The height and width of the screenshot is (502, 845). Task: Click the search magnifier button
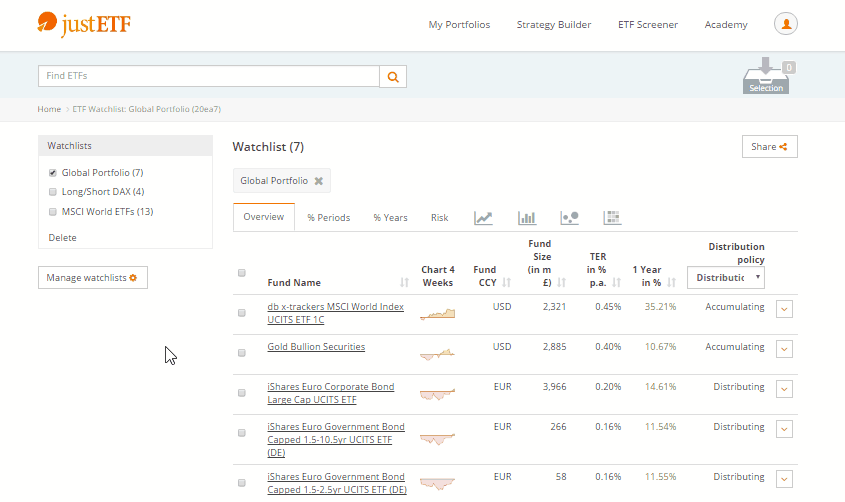pos(393,76)
